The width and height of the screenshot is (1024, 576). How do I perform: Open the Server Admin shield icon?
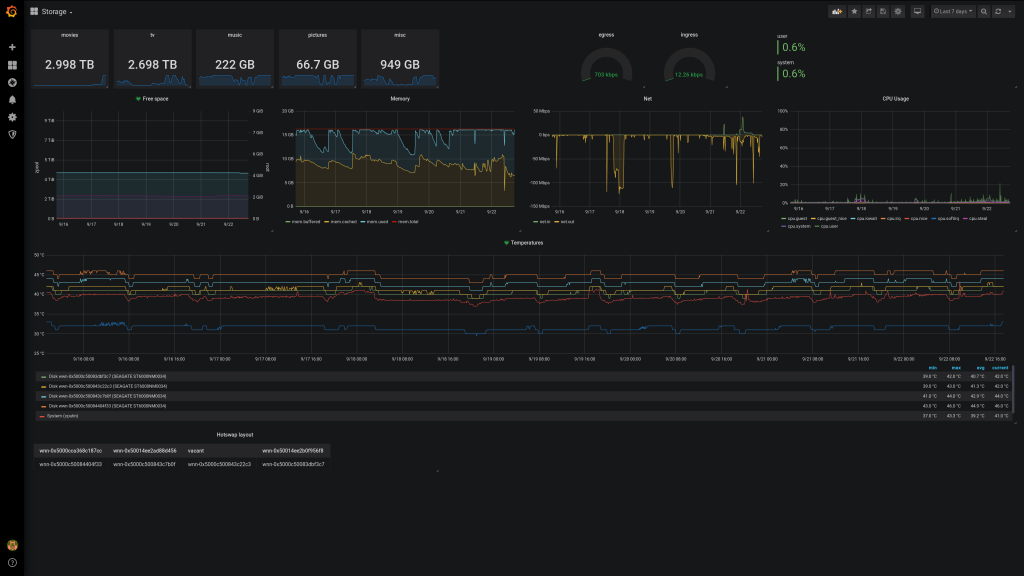pos(12,135)
